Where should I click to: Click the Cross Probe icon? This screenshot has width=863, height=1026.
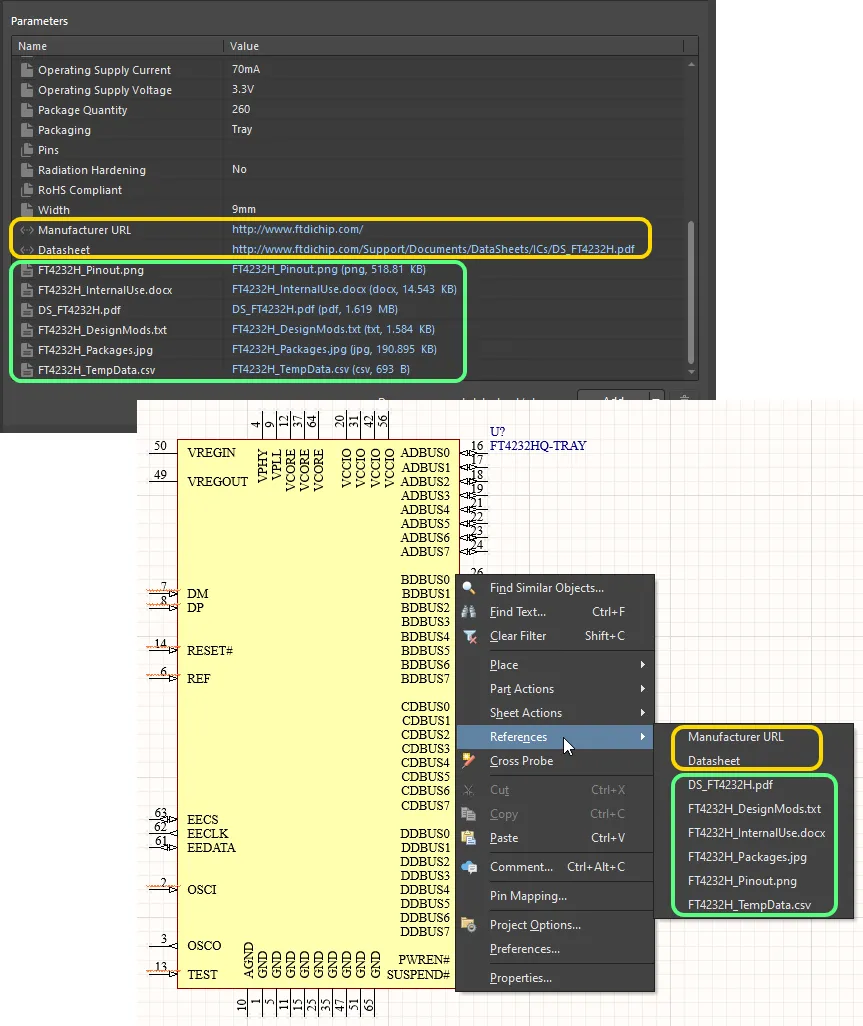469,761
